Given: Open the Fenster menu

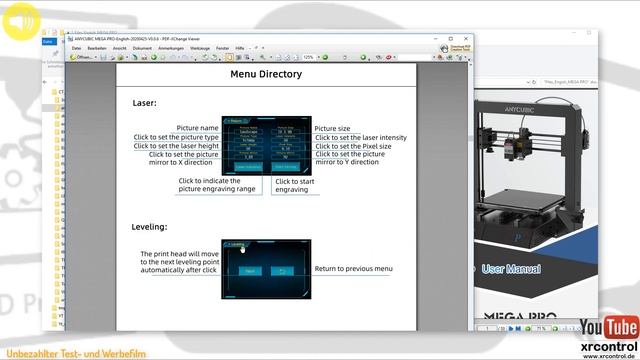Looking at the screenshot, I should (222, 48).
